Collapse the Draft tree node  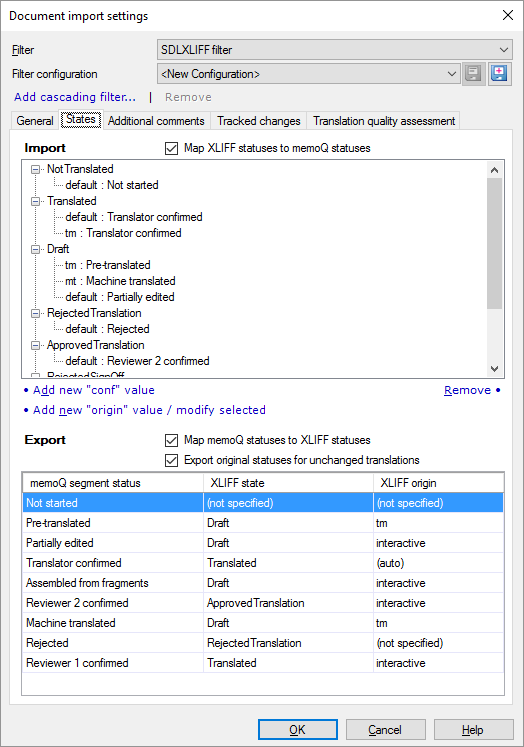tap(35, 249)
